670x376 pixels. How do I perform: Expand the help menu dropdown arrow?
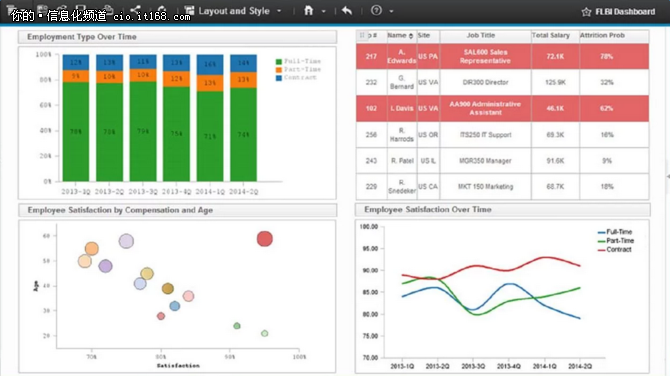[391, 11]
